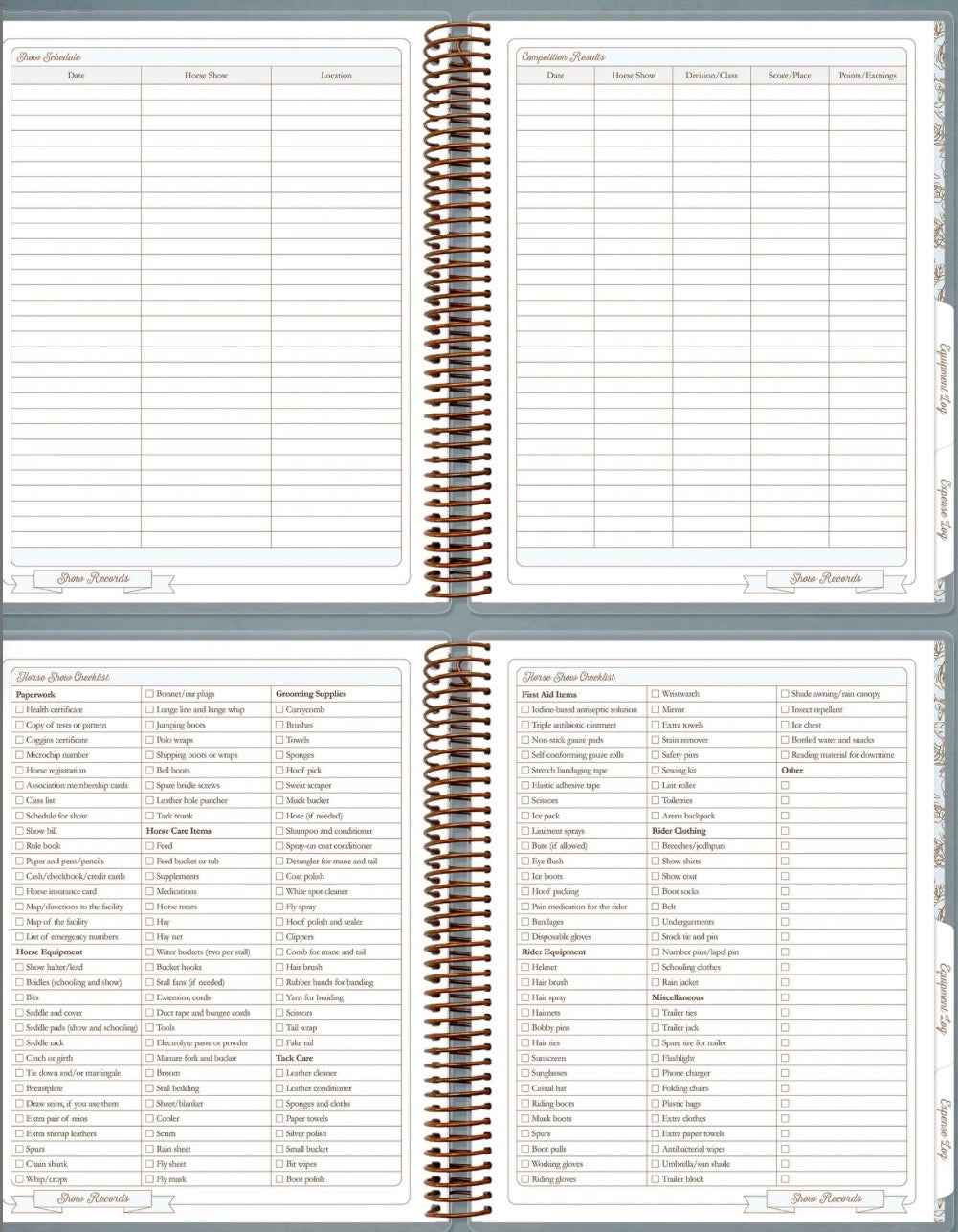The width and height of the screenshot is (958, 1232).
Task: Select the Paperwork section heading
Action: click(x=36, y=694)
